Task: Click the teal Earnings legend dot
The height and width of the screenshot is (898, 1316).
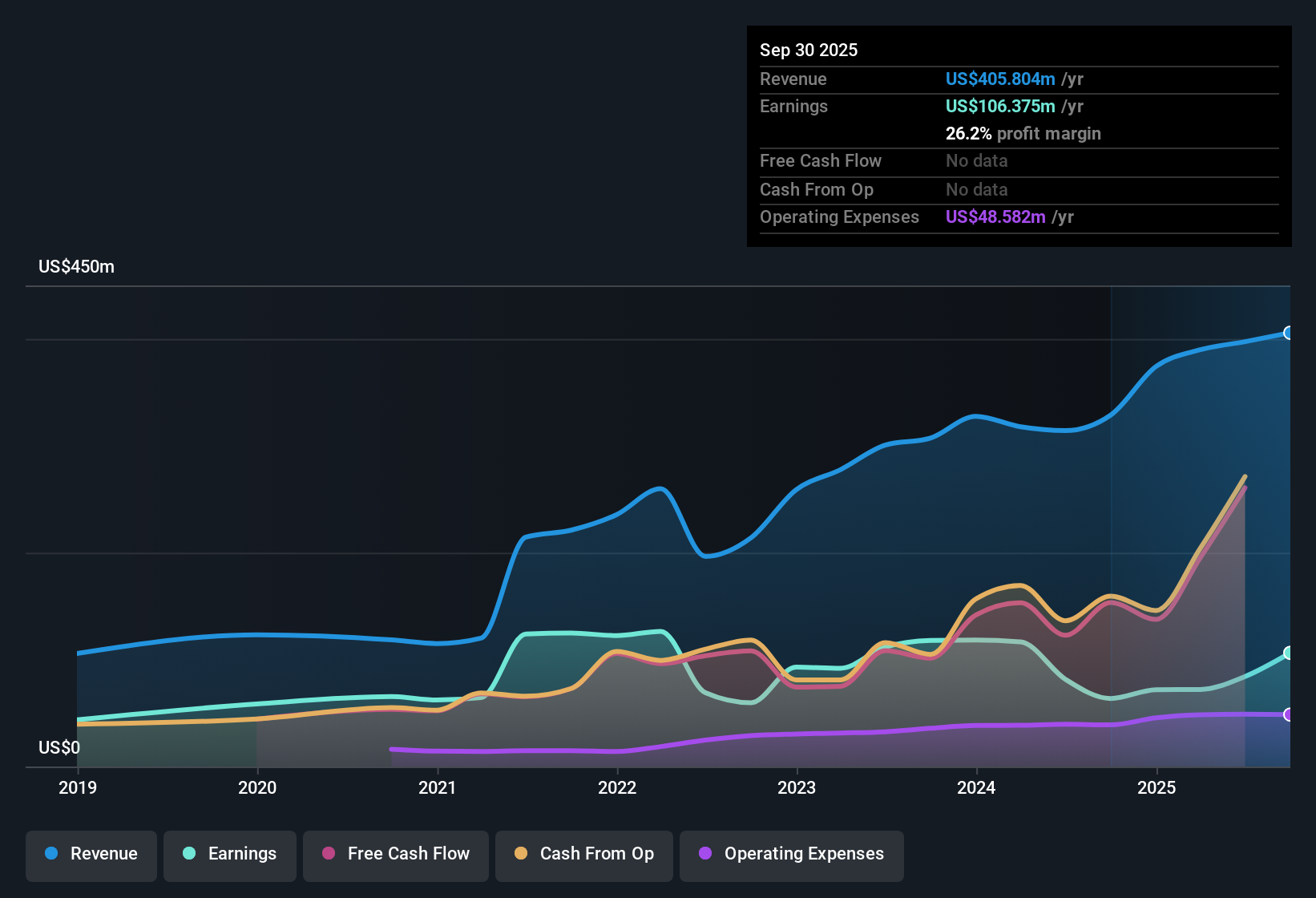Action: [188, 854]
